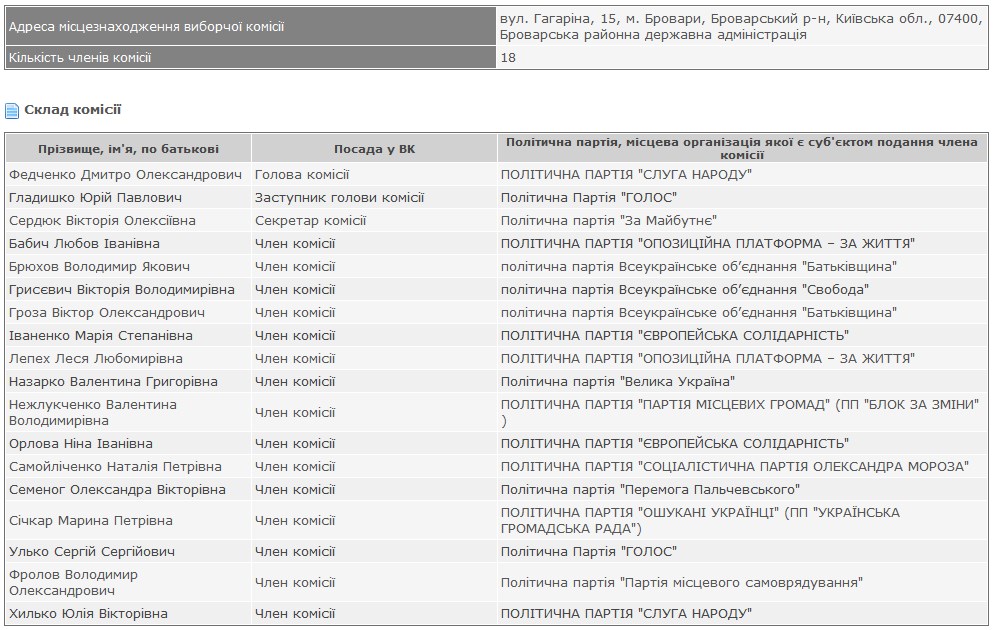
Task: Click the document icon beside Склад комісії
Action: click(12, 111)
